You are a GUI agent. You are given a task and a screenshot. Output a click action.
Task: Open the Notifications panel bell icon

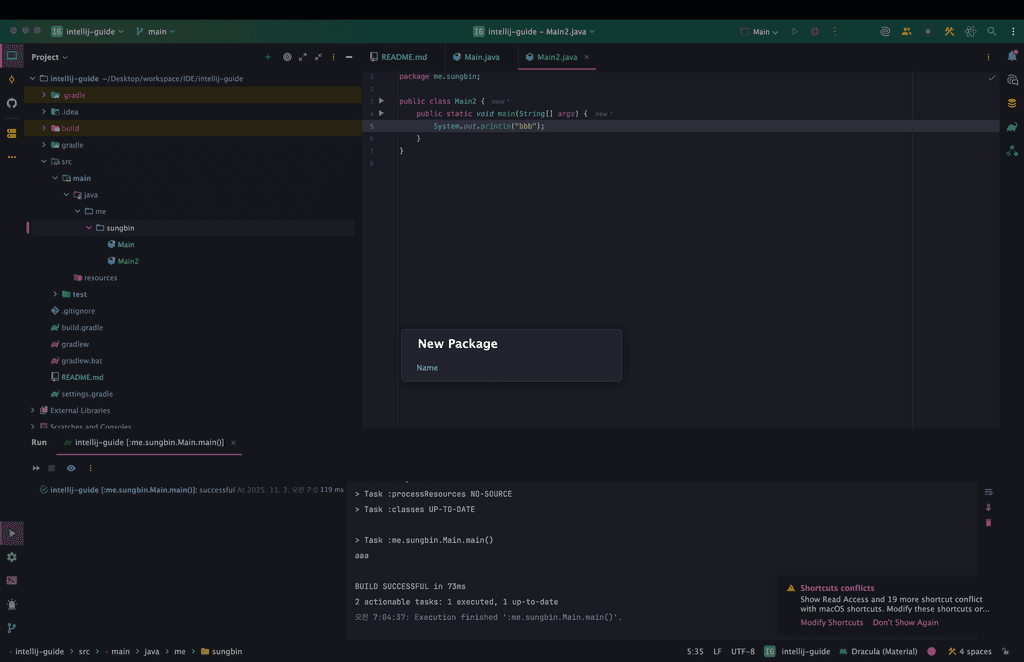1012,57
